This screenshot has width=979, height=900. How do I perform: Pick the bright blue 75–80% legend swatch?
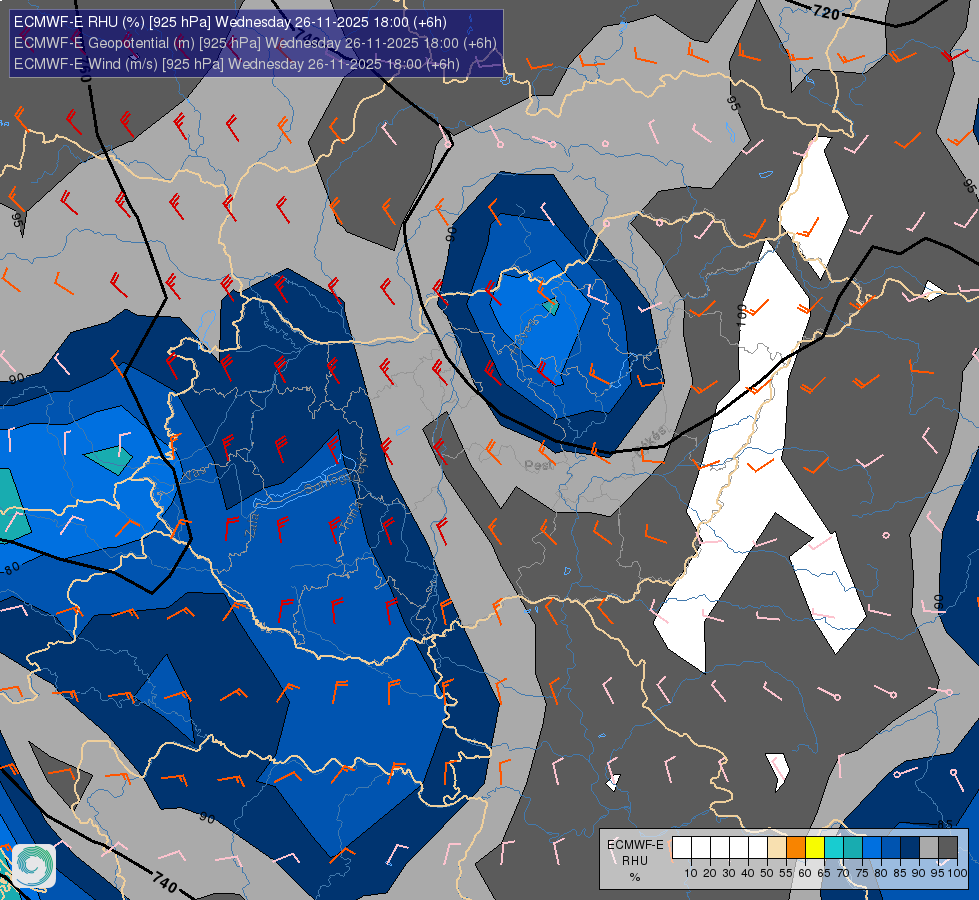872,848
